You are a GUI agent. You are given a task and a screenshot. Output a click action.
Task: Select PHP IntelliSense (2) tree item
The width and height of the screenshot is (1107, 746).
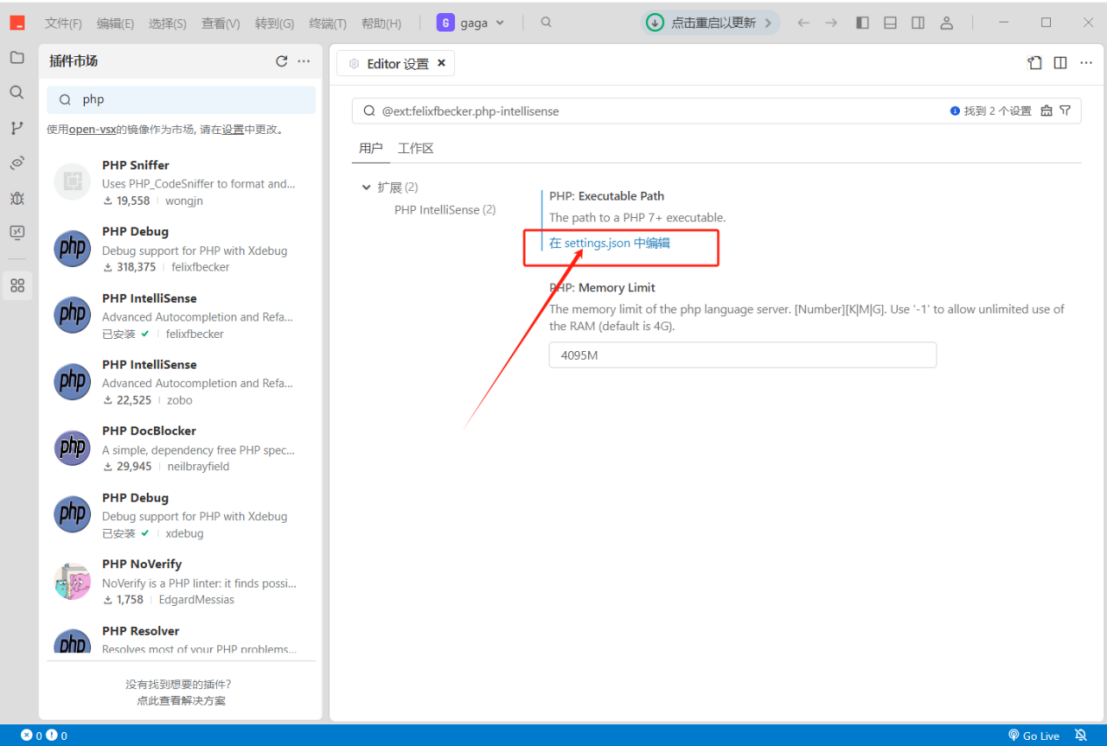coord(445,210)
